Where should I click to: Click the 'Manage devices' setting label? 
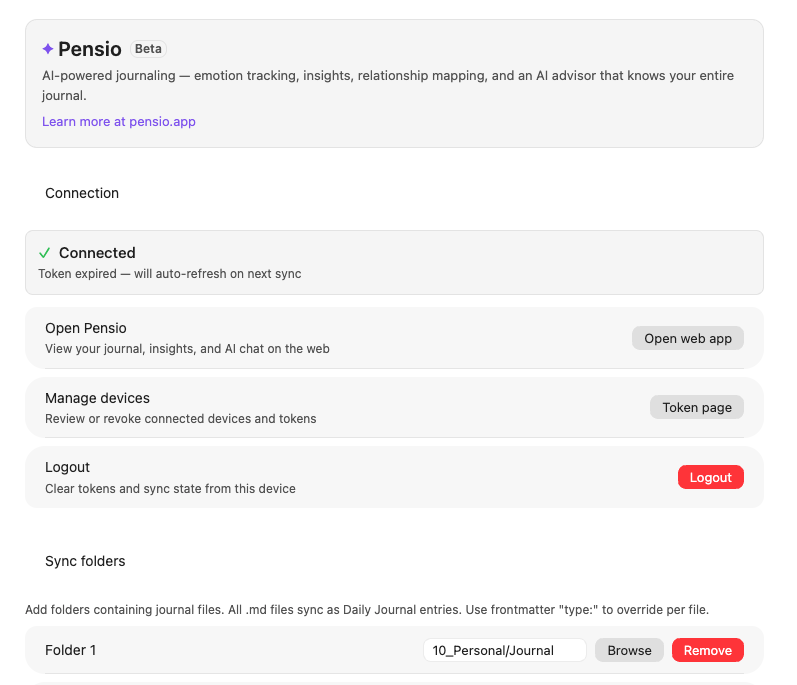pyautogui.click(x=98, y=398)
